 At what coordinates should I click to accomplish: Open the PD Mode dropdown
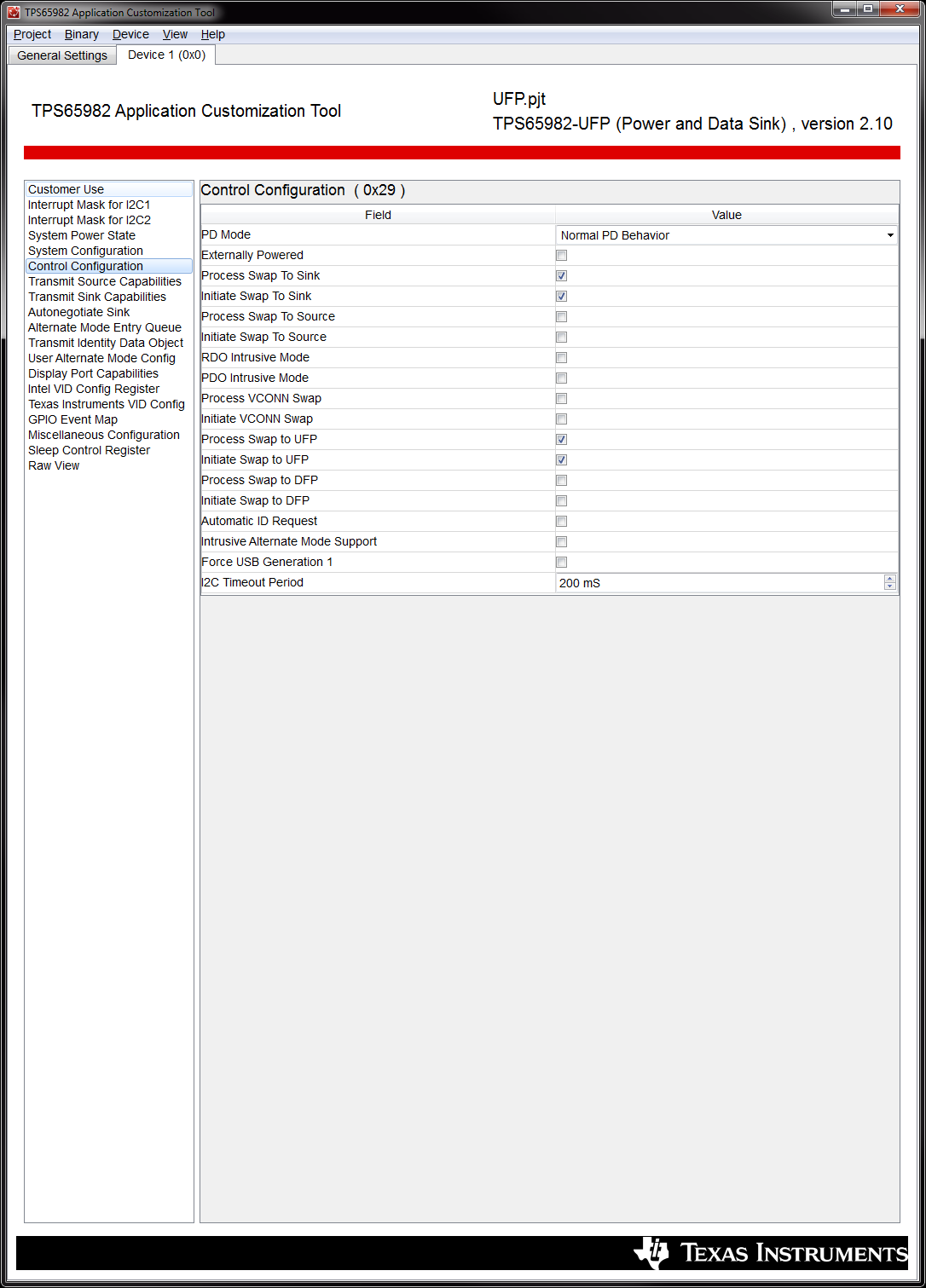point(726,235)
